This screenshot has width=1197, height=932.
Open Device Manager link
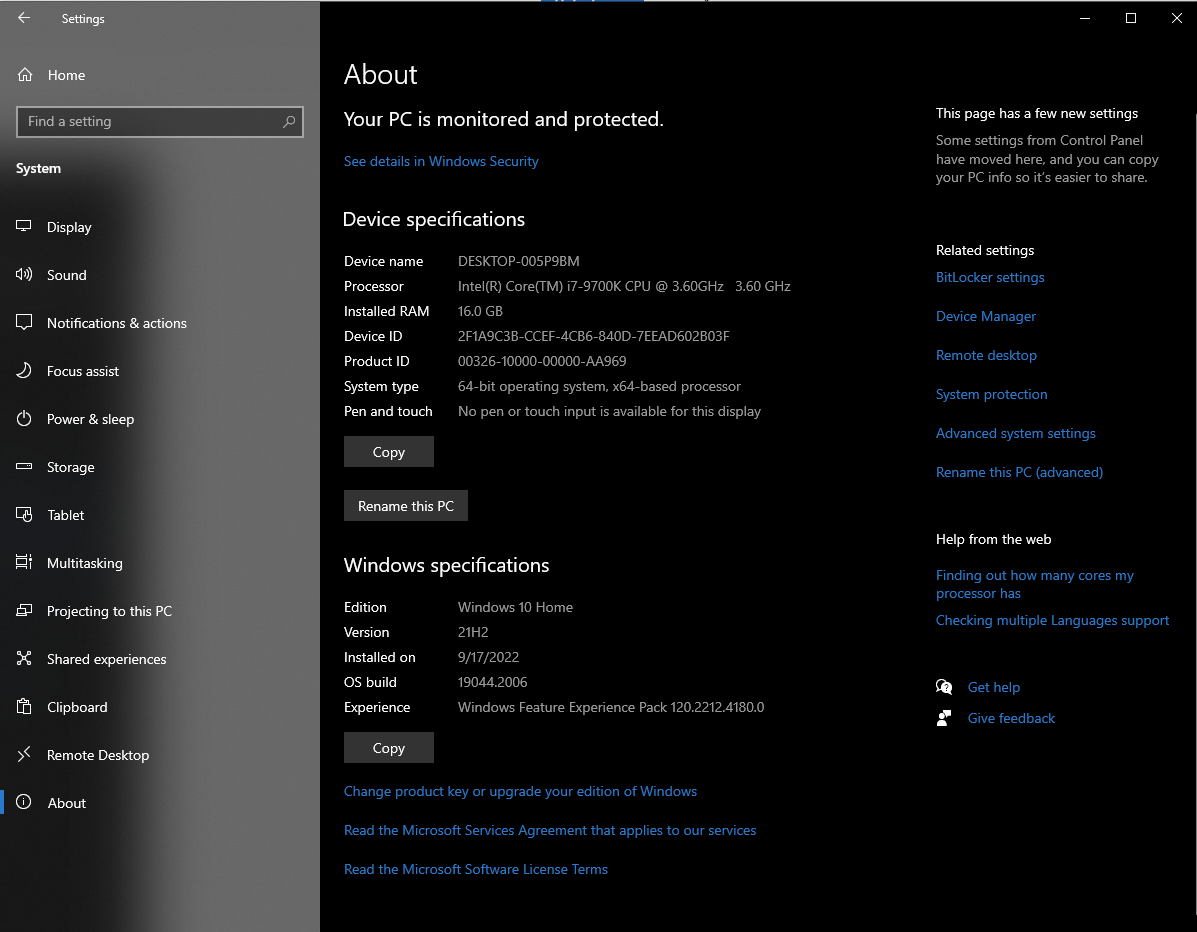[986, 316]
